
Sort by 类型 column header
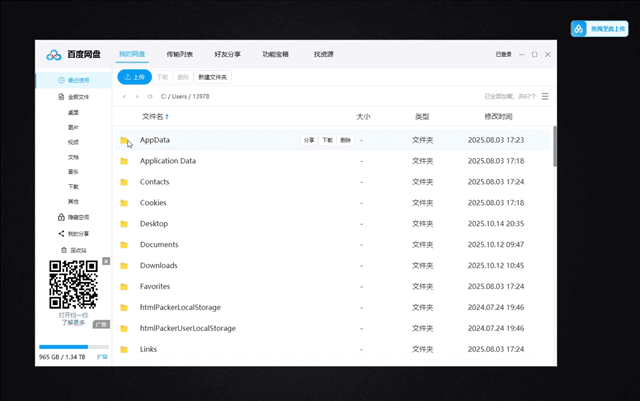[422, 117]
